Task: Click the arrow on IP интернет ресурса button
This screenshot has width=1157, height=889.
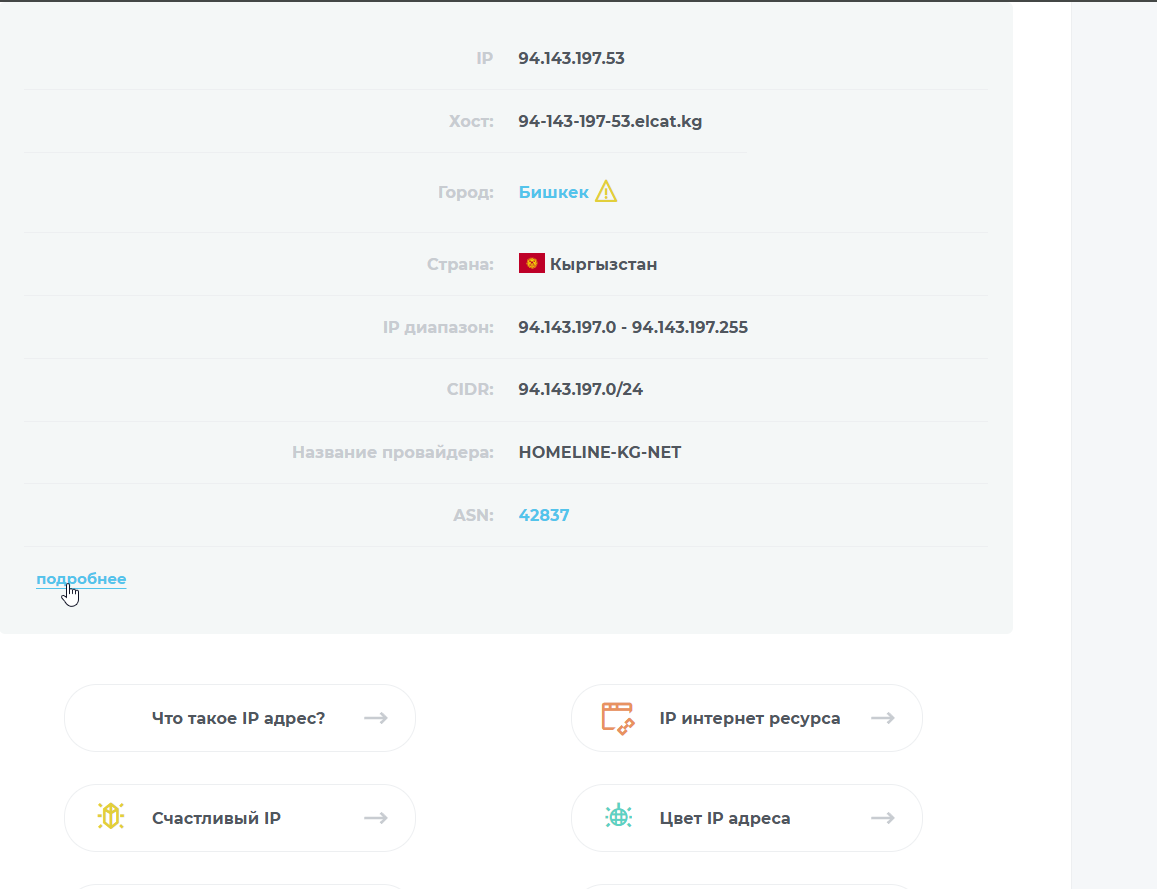Action: 883,718
